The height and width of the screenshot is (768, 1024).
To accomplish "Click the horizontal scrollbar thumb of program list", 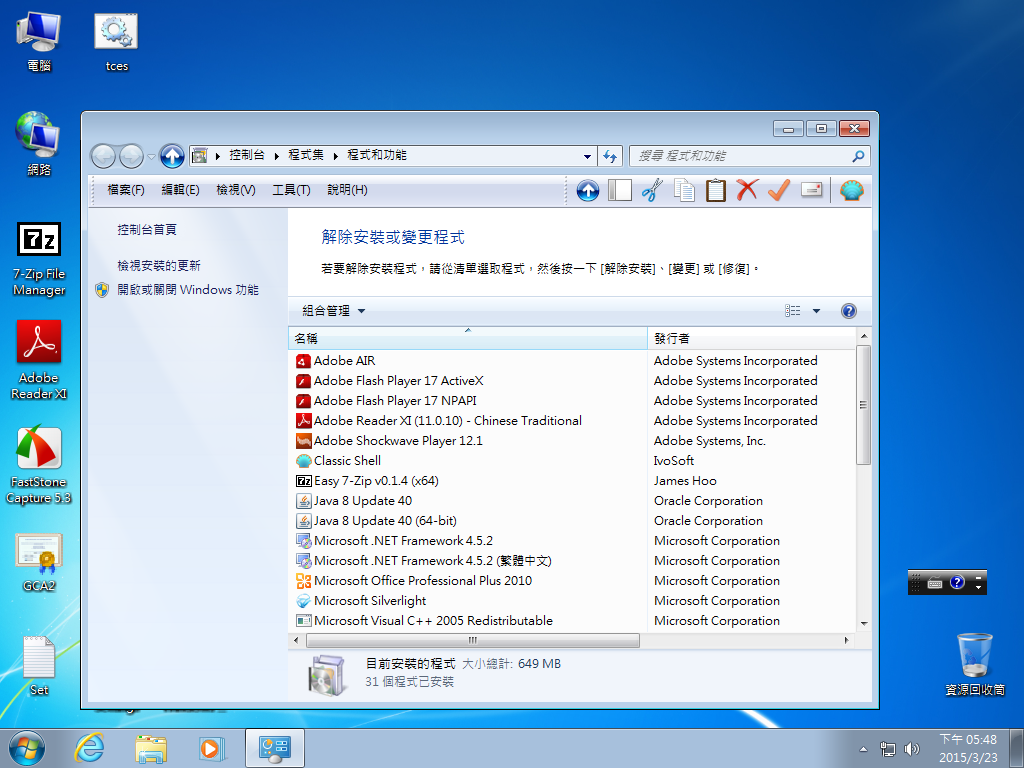I will click(473, 640).
